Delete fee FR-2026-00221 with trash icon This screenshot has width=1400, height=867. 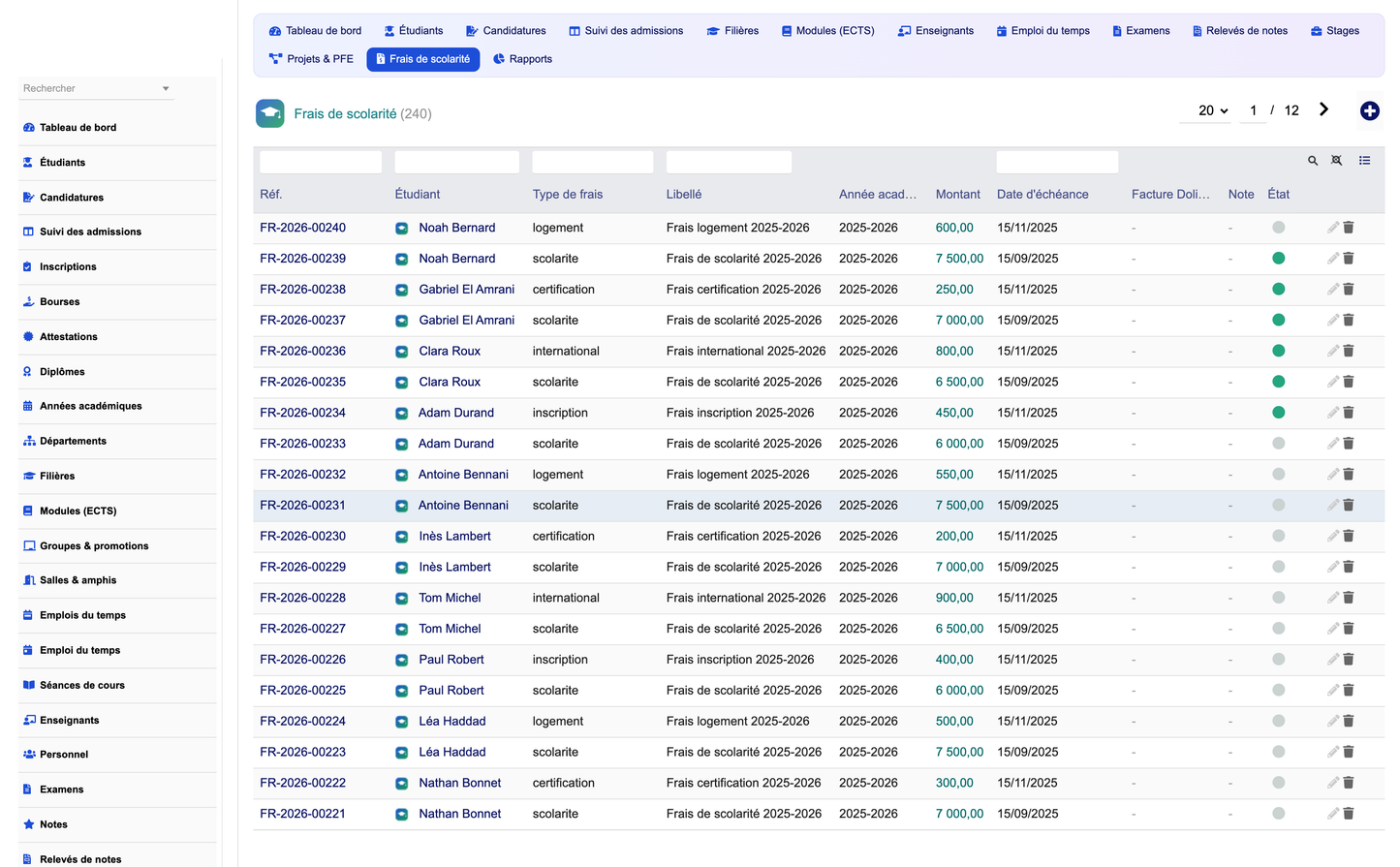coord(1349,814)
